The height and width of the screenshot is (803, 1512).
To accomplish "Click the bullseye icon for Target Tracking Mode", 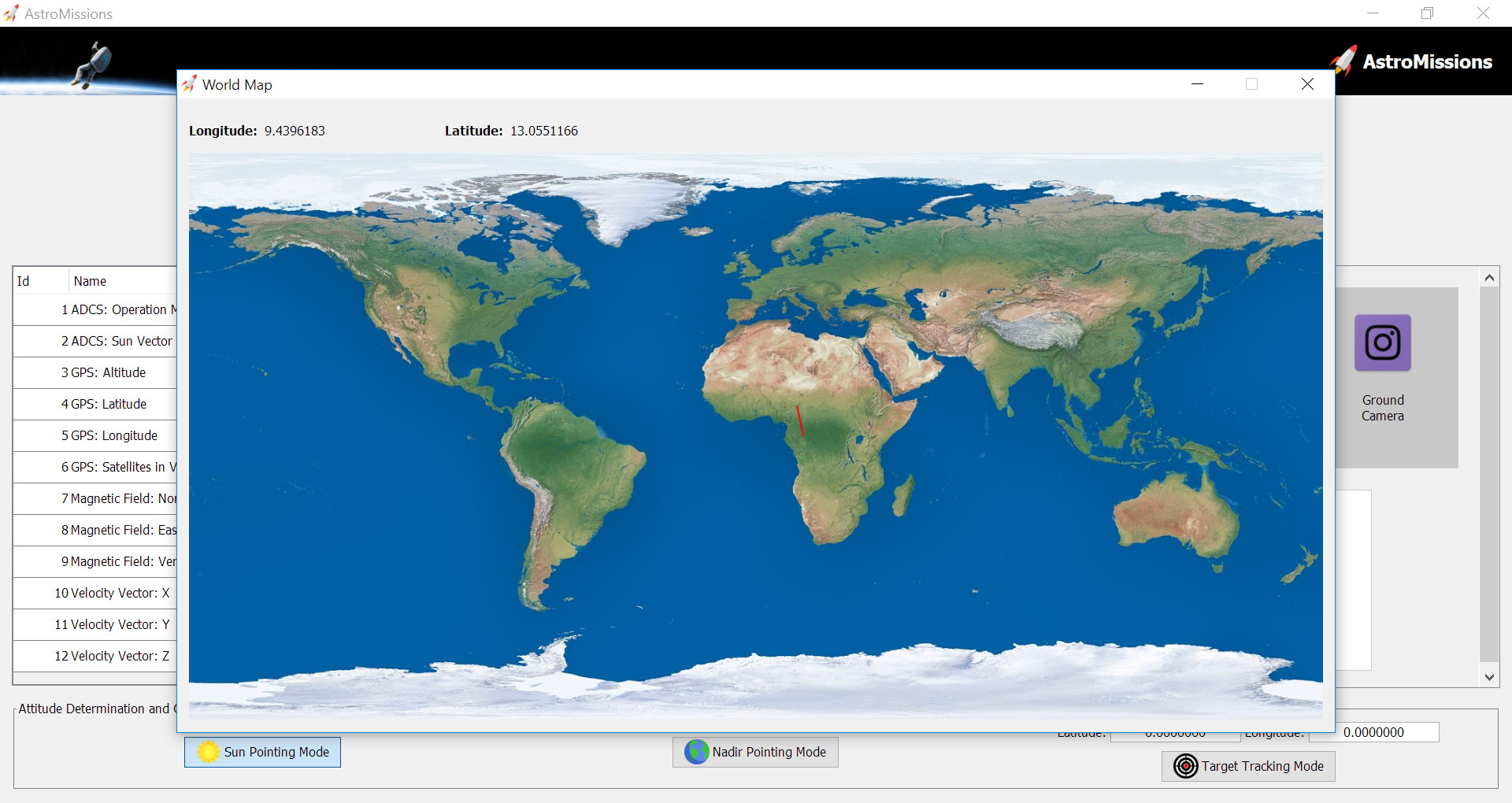I will 1185,766.
